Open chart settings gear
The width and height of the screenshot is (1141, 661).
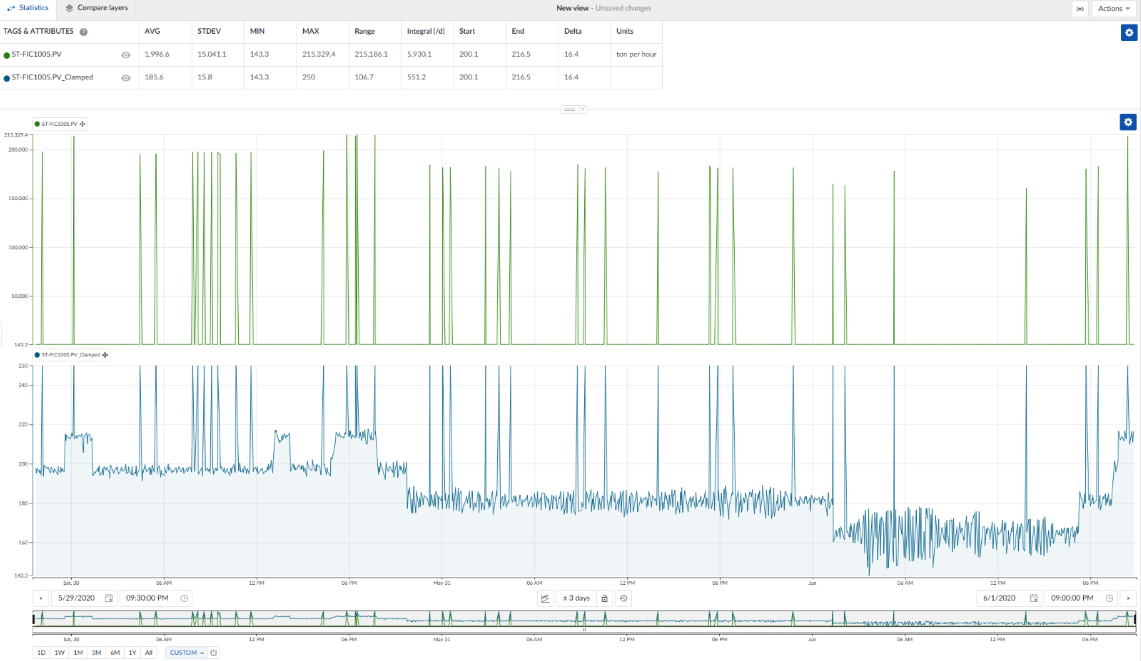pyautogui.click(x=1128, y=122)
